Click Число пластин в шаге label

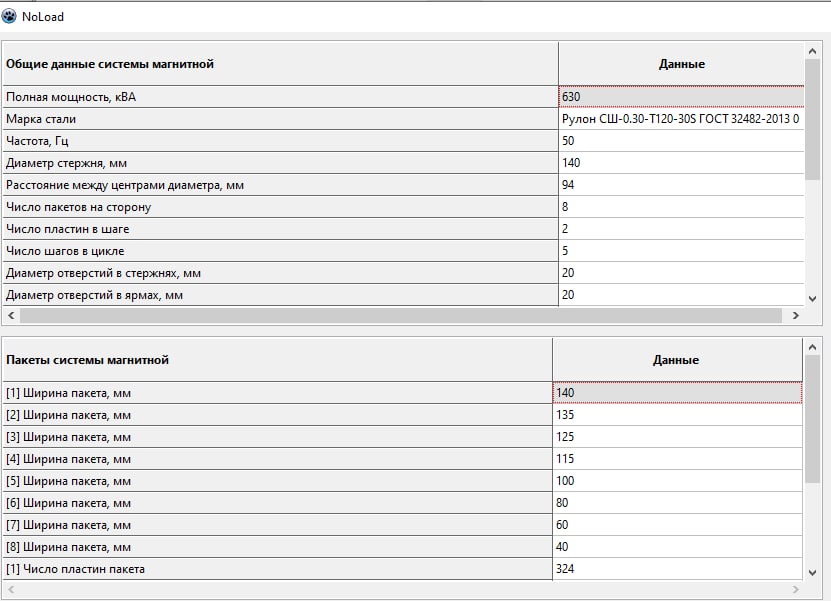pyautogui.click(x=67, y=229)
